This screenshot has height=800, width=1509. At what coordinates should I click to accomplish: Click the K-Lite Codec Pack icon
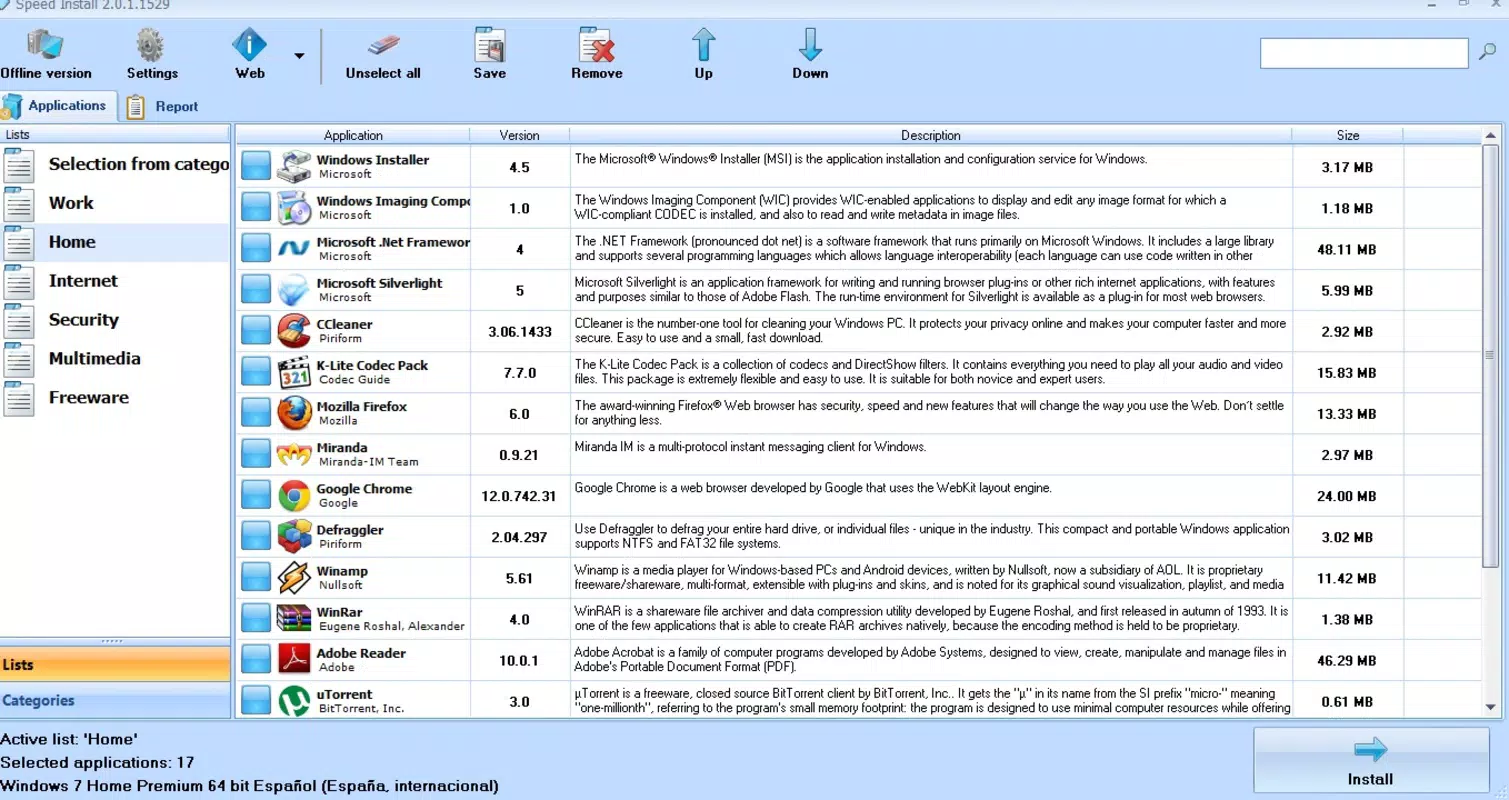pos(294,372)
